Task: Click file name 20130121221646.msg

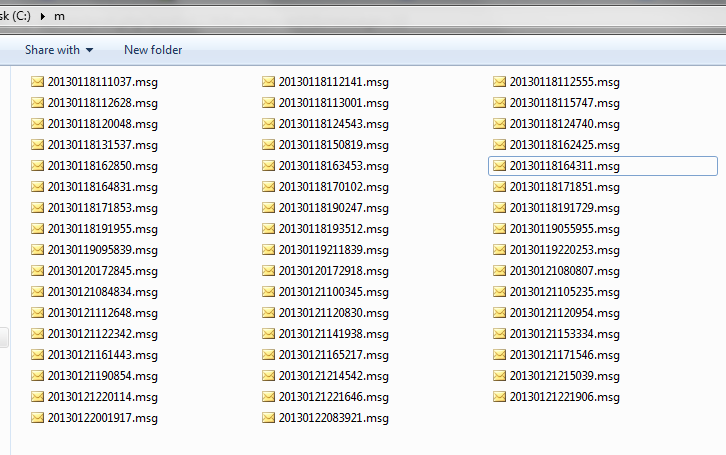Action: pos(334,397)
